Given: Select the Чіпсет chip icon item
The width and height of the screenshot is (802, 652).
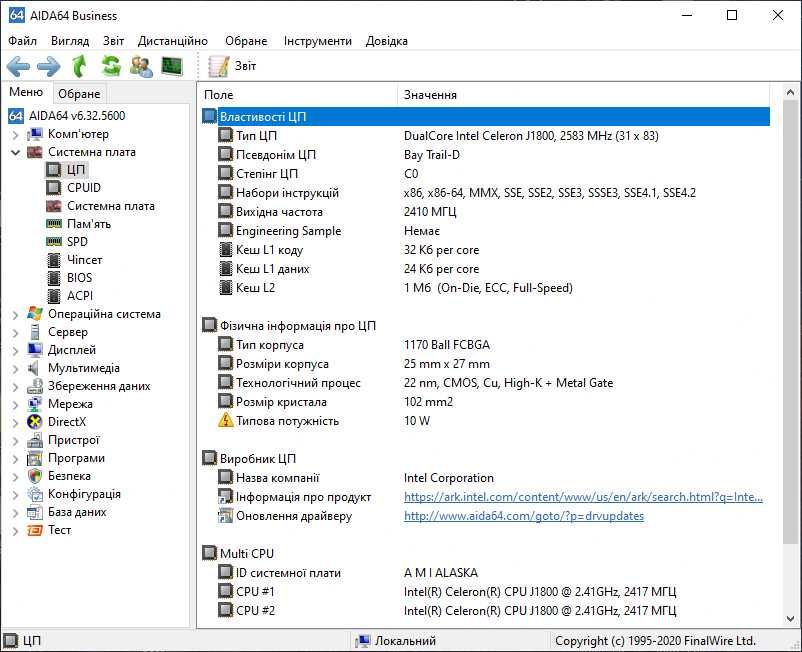Looking at the screenshot, I should (x=54, y=260).
